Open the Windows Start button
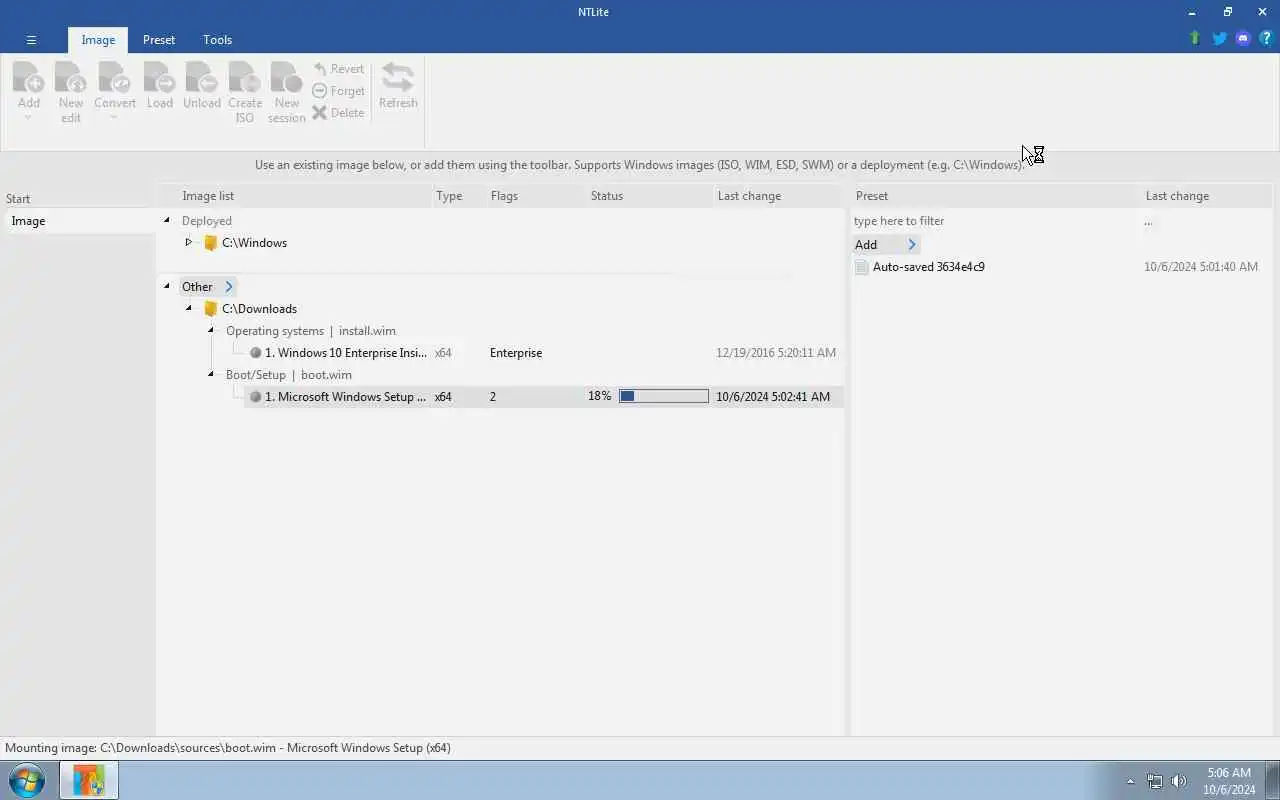This screenshot has height=800, width=1280. tap(27, 780)
